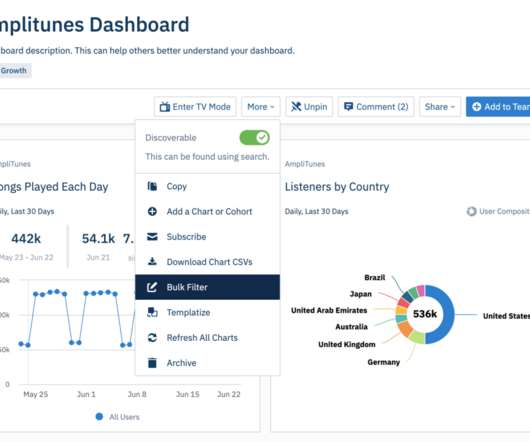Open the Listeners by Country chart title
530x442 pixels.
(x=337, y=187)
